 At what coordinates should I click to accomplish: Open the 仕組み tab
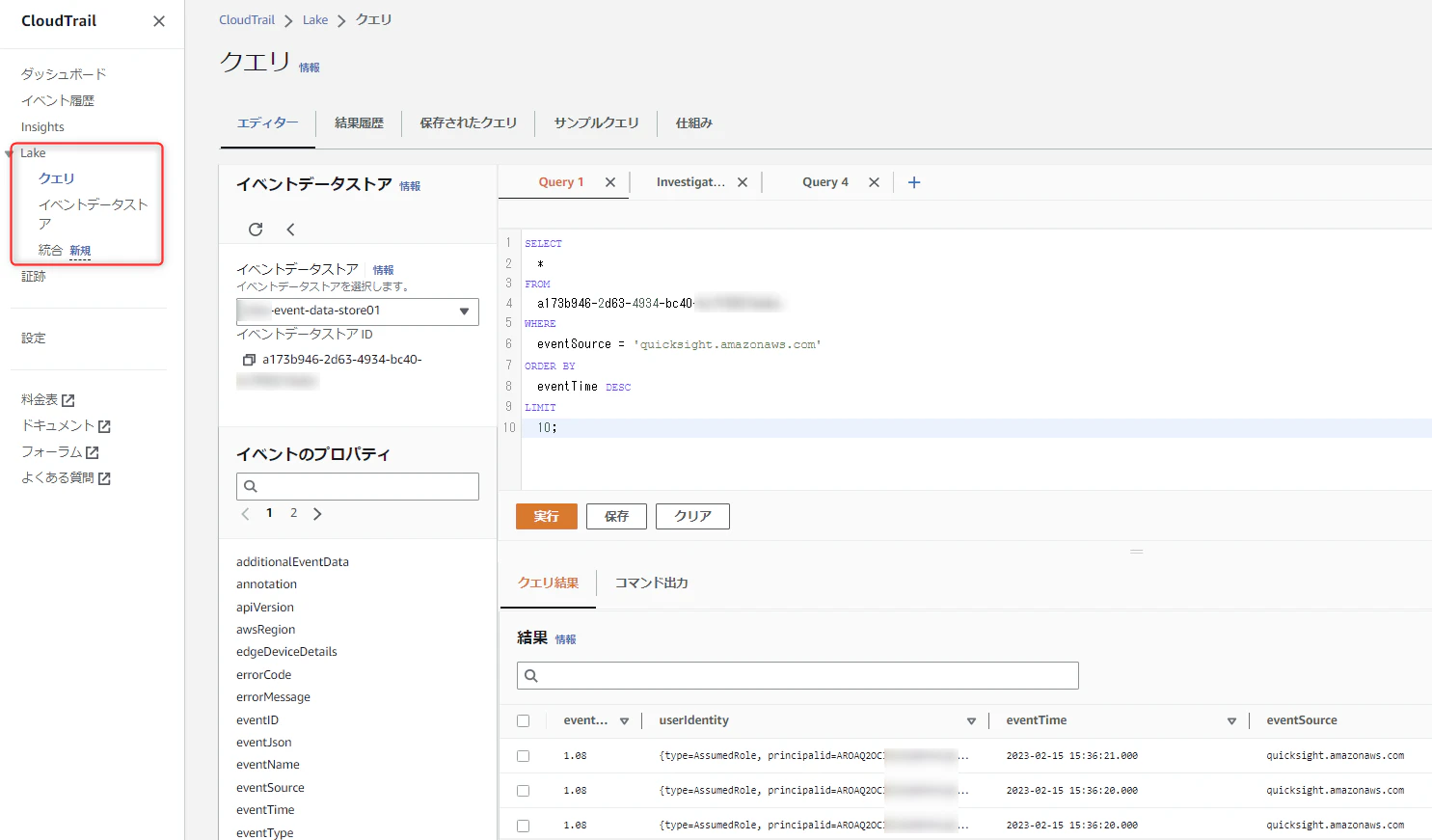click(x=694, y=123)
